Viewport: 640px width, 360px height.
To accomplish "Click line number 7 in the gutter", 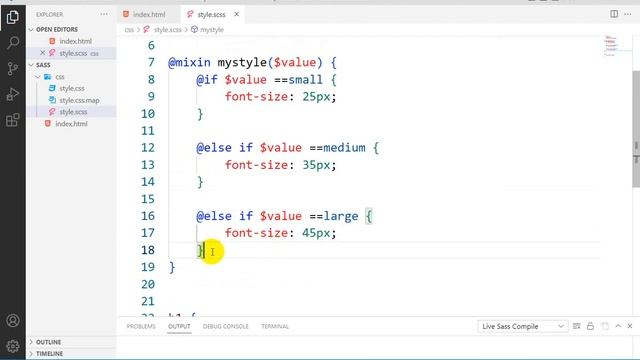I will click(151, 62).
